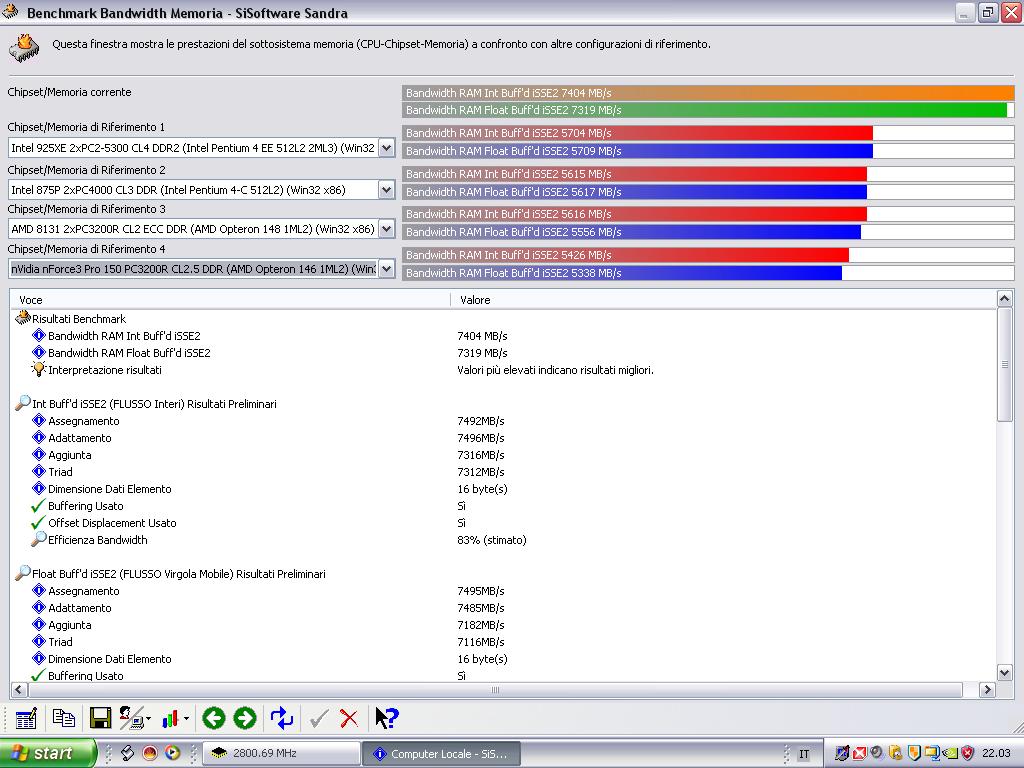This screenshot has width=1024, height=768.
Task: Click the magnifier icon beside Int Buff'd iSSE2 (FLUSSO Interi)
Action: click(x=23, y=403)
